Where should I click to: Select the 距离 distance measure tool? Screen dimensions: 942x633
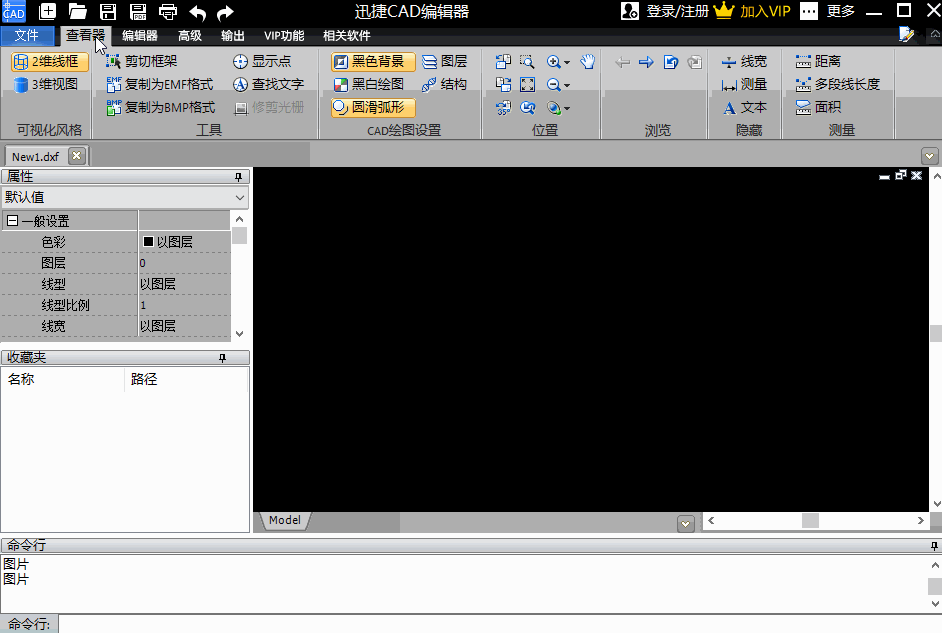[x=818, y=62]
